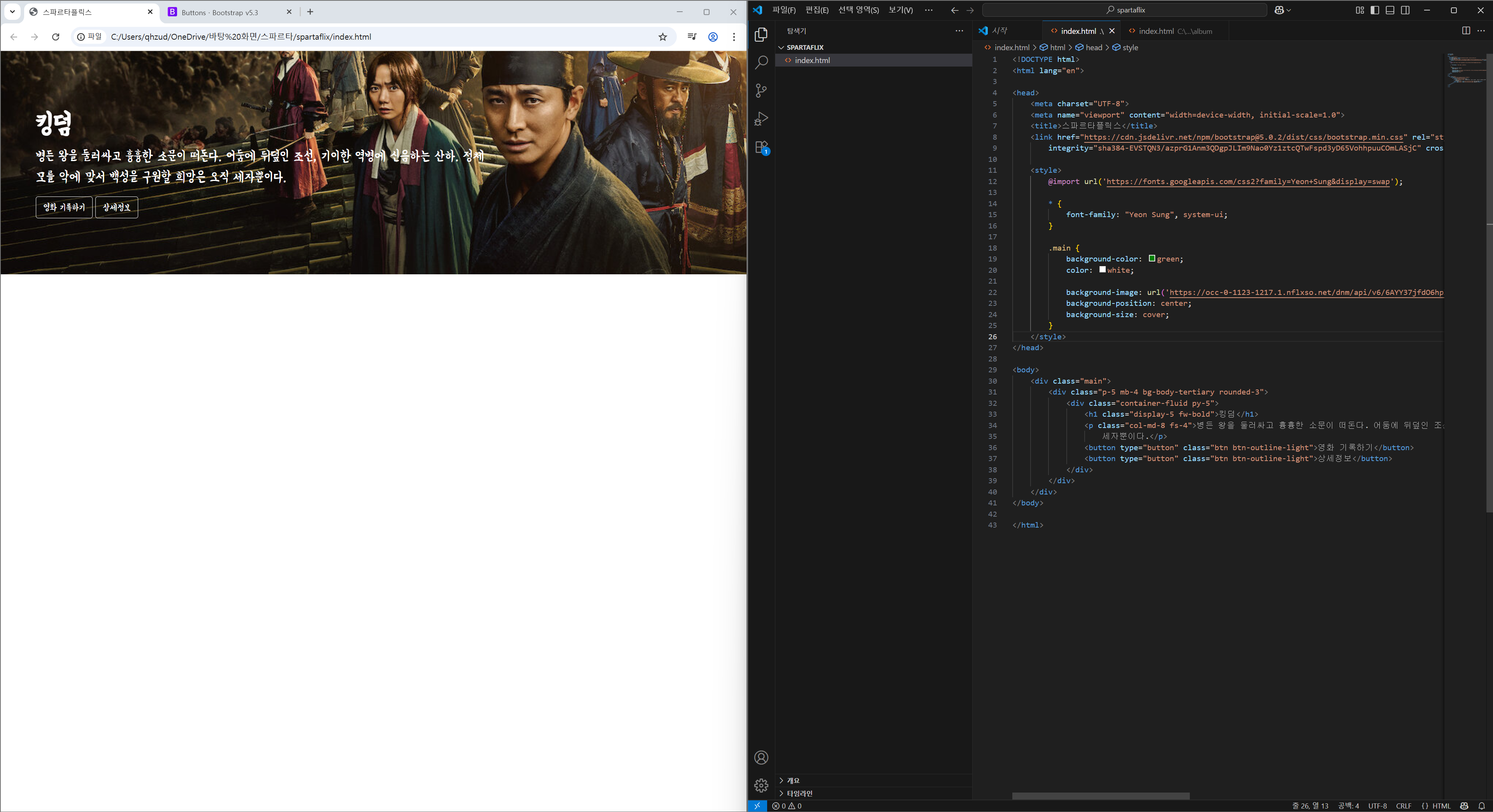Screen dimensions: 1493x812
Task: Reload the page in Chrome
Action: tap(56, 37)
